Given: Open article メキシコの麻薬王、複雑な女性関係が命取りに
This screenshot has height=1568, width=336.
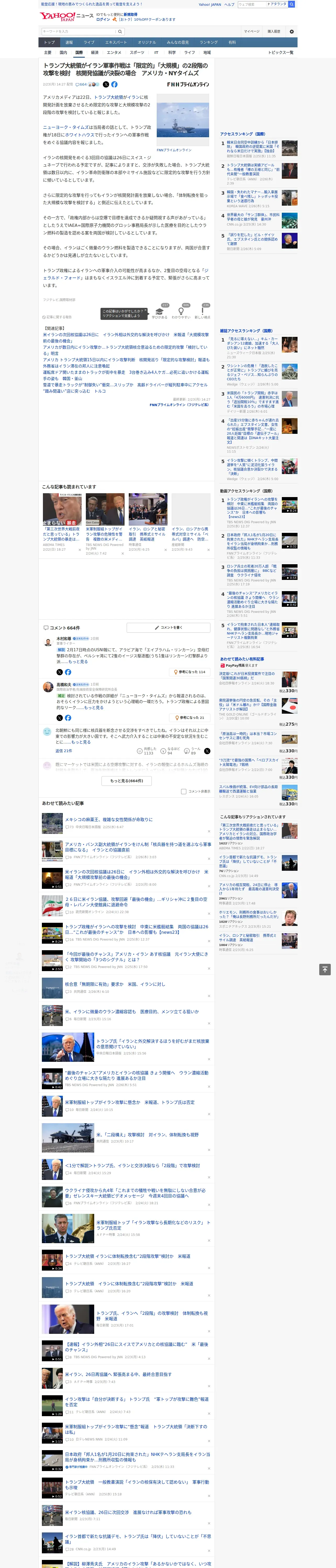Looking at the screenshot, I should [x=109, y=819].
